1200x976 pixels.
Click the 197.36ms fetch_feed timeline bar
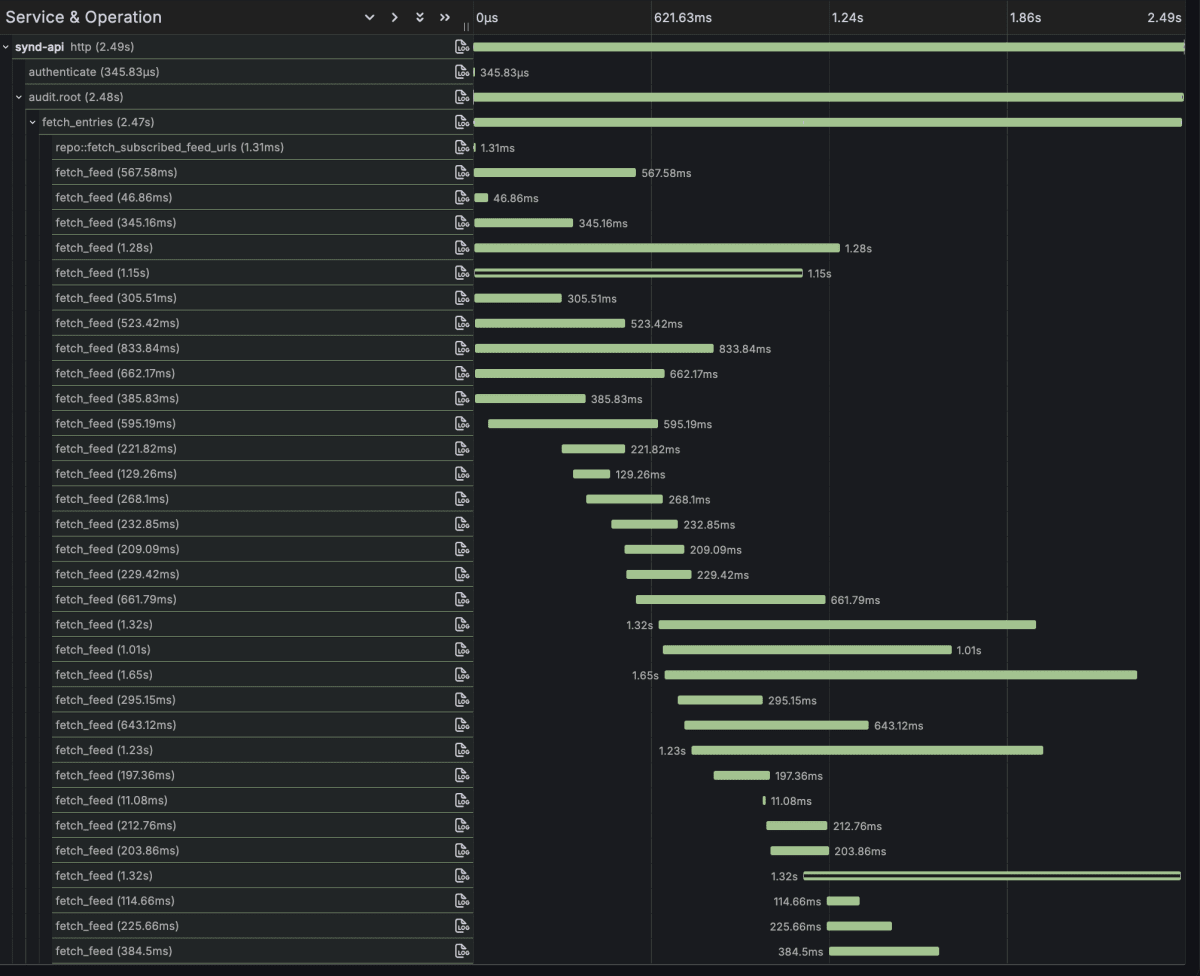[742, 775]
